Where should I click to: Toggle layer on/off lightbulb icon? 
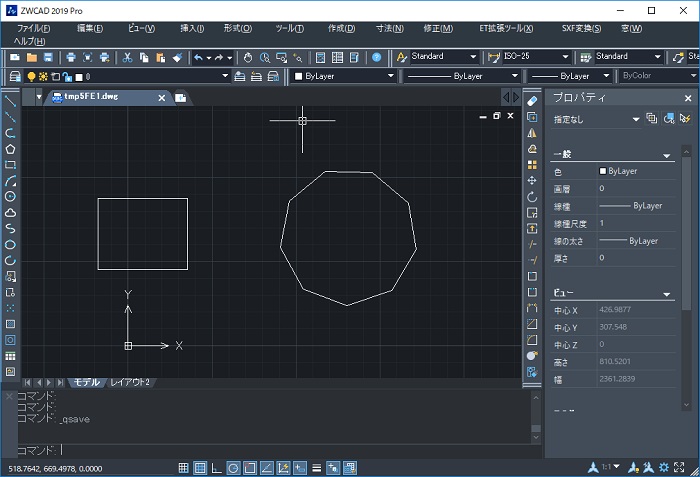click(x=31, y=77)
